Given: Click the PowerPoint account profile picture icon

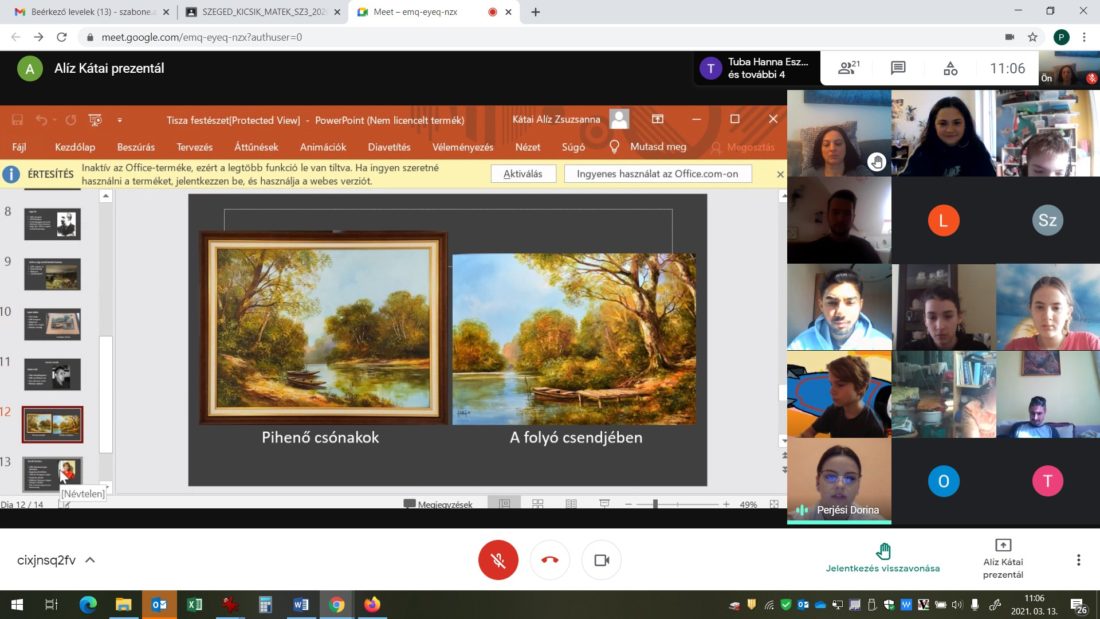Looking at the screenshot, I should pyautogui.click(x=619, y=119).
